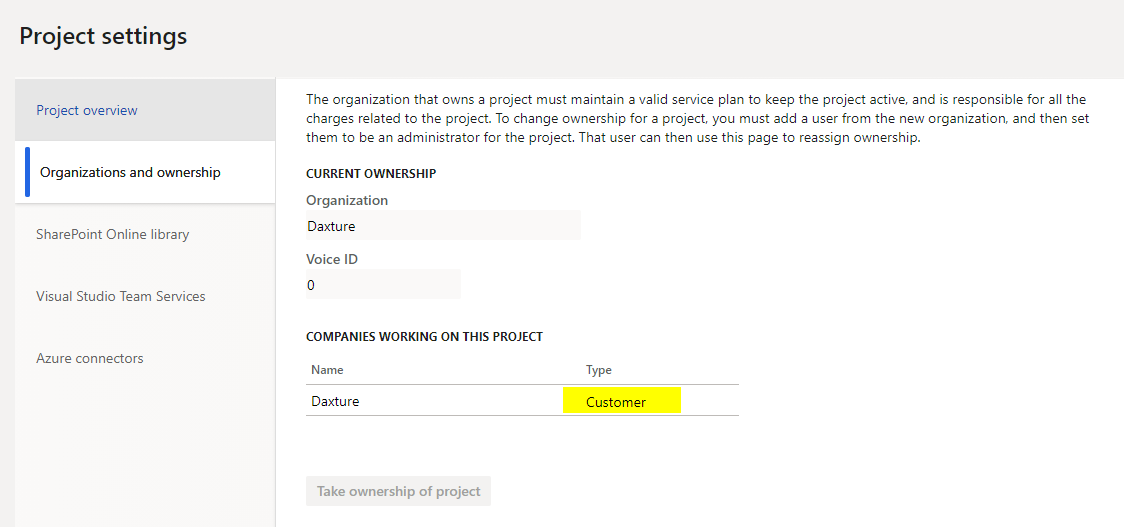Viewport: 1124px width, 527px height.
Task: Click the Organization field label
Action: (347, 200)
